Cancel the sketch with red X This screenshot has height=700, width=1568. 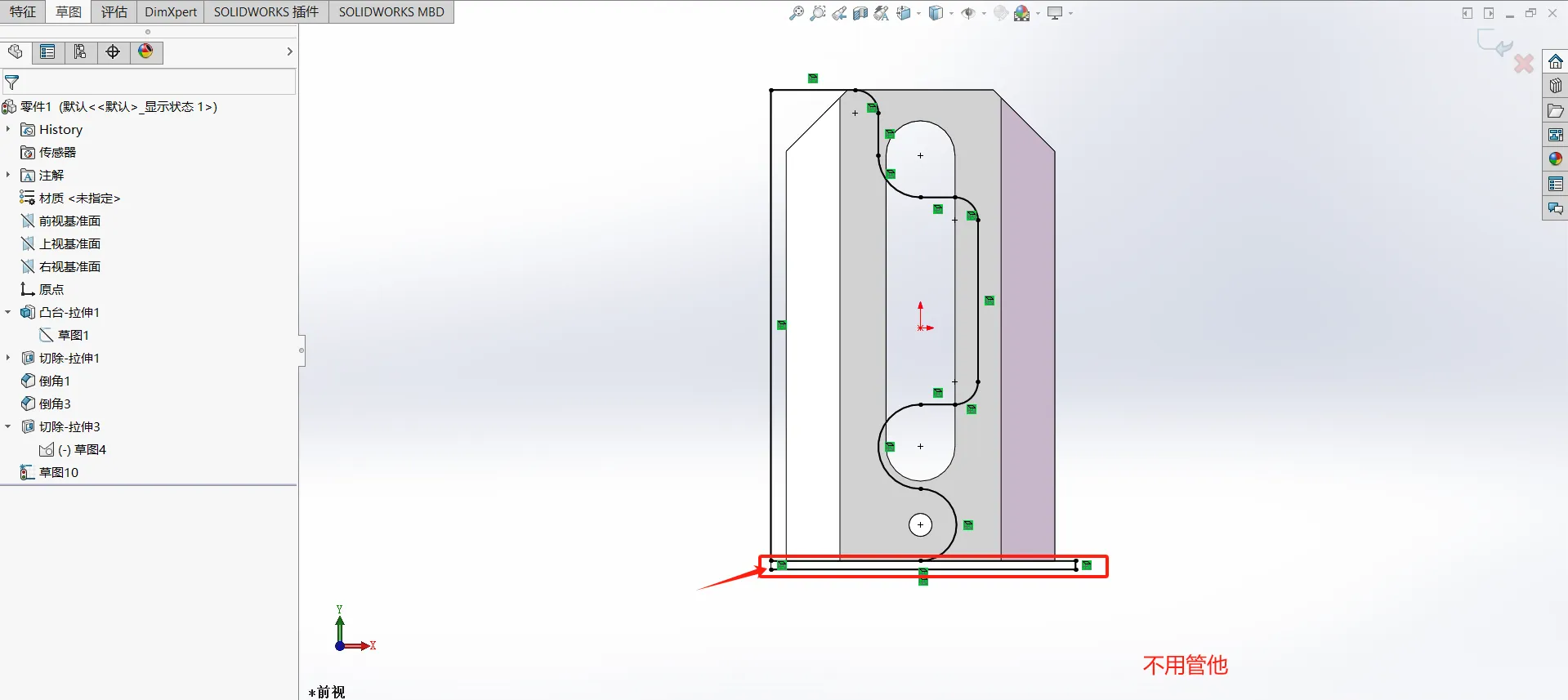click(1523, 63)
